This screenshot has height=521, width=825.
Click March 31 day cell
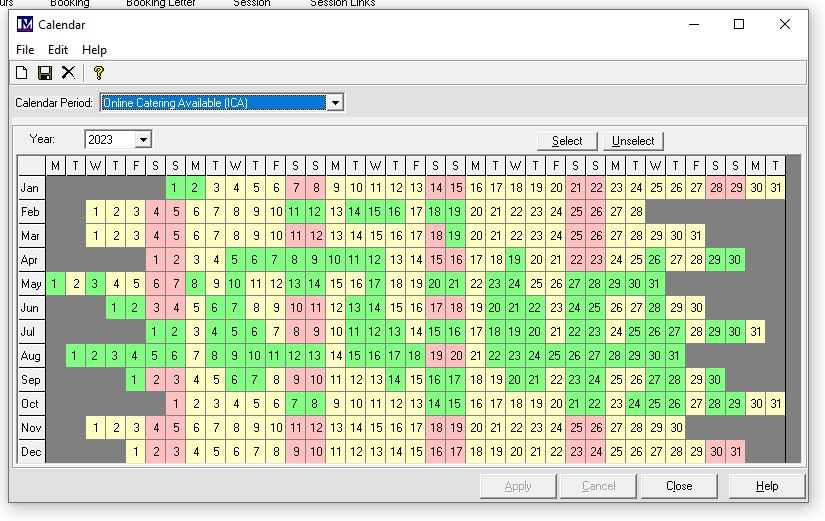[695, 236]
